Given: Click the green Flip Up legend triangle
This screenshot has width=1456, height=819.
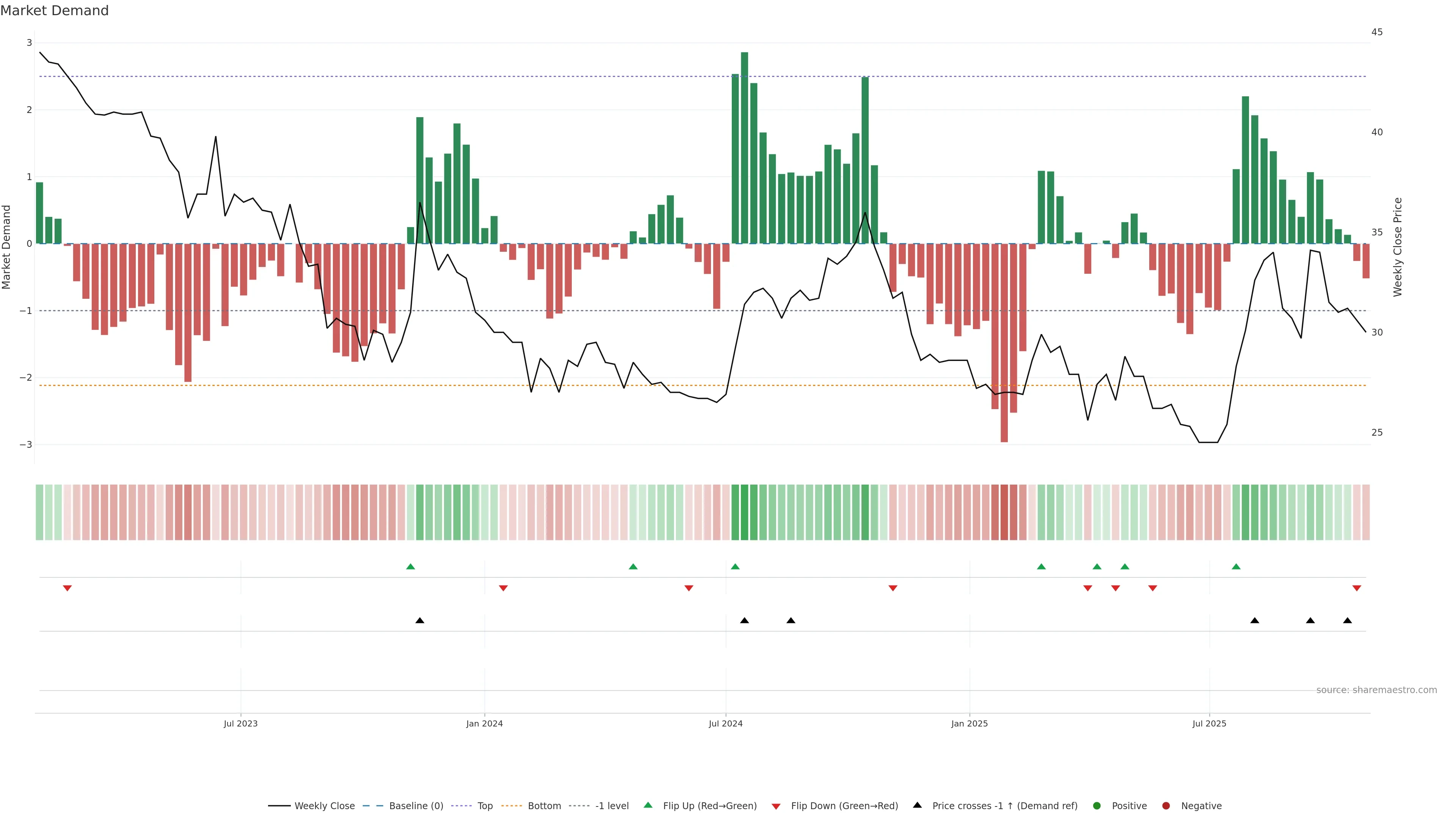Looking at the screenshot, I should point(648,805).
